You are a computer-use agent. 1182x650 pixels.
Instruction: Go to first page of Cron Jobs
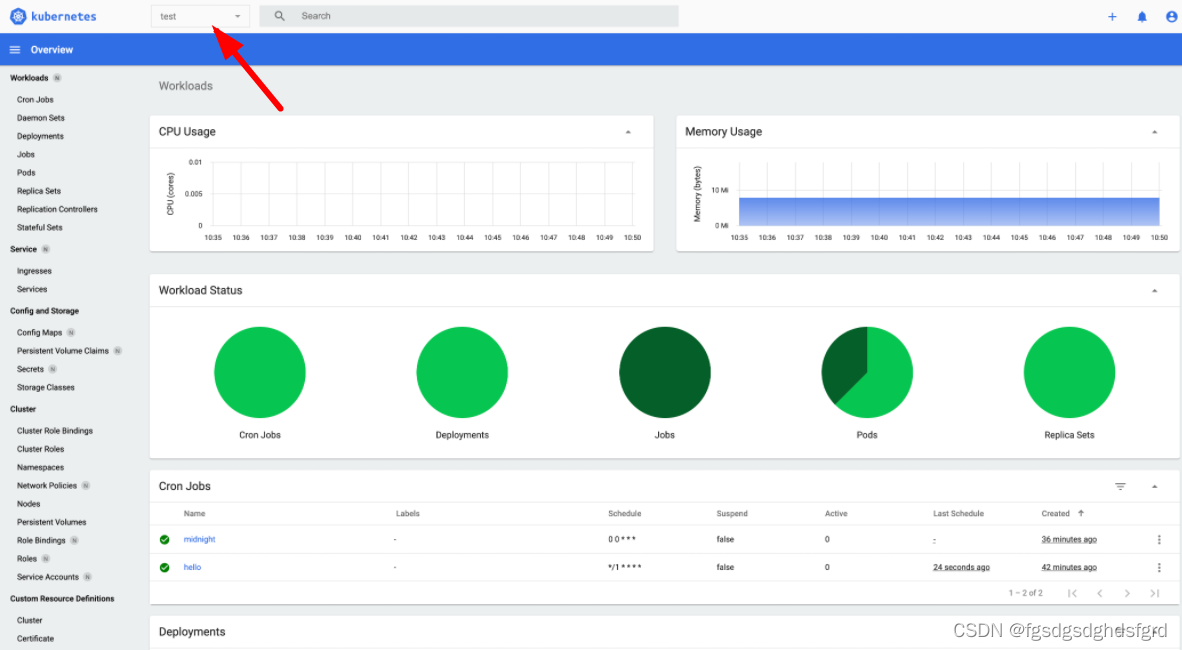click(1072, 593)
